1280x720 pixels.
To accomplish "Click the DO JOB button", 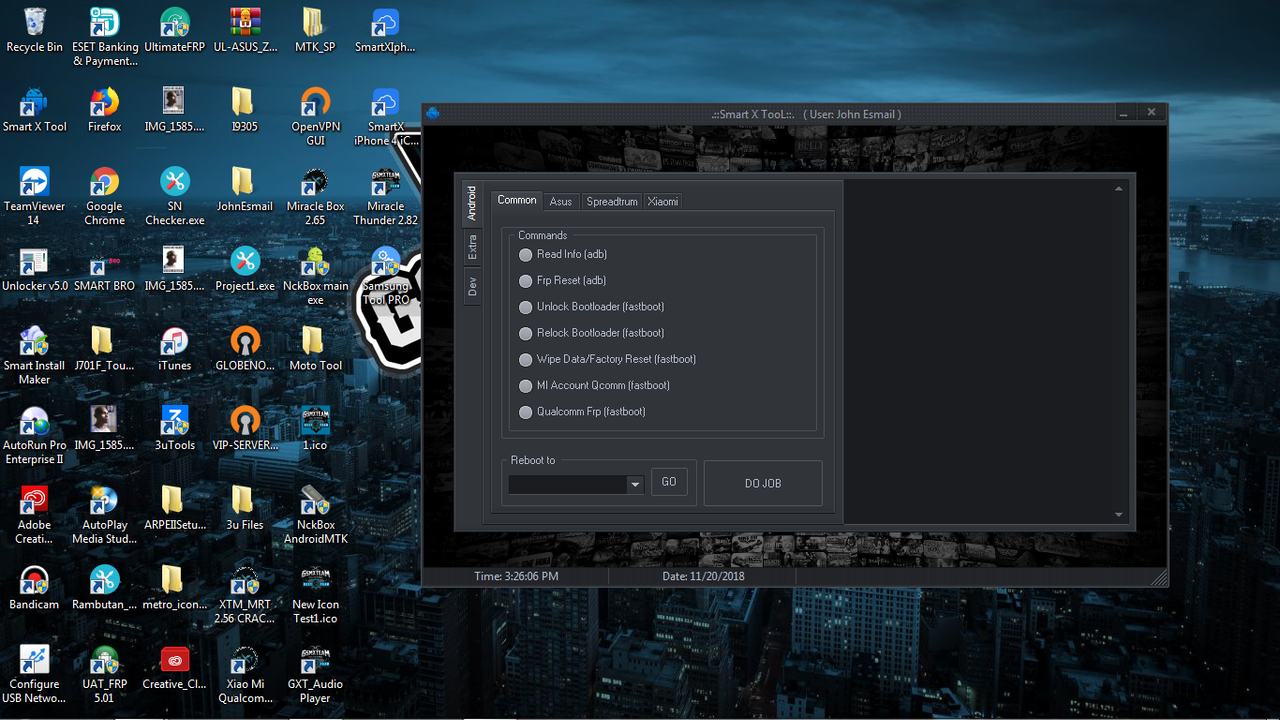I will (763, 483).
